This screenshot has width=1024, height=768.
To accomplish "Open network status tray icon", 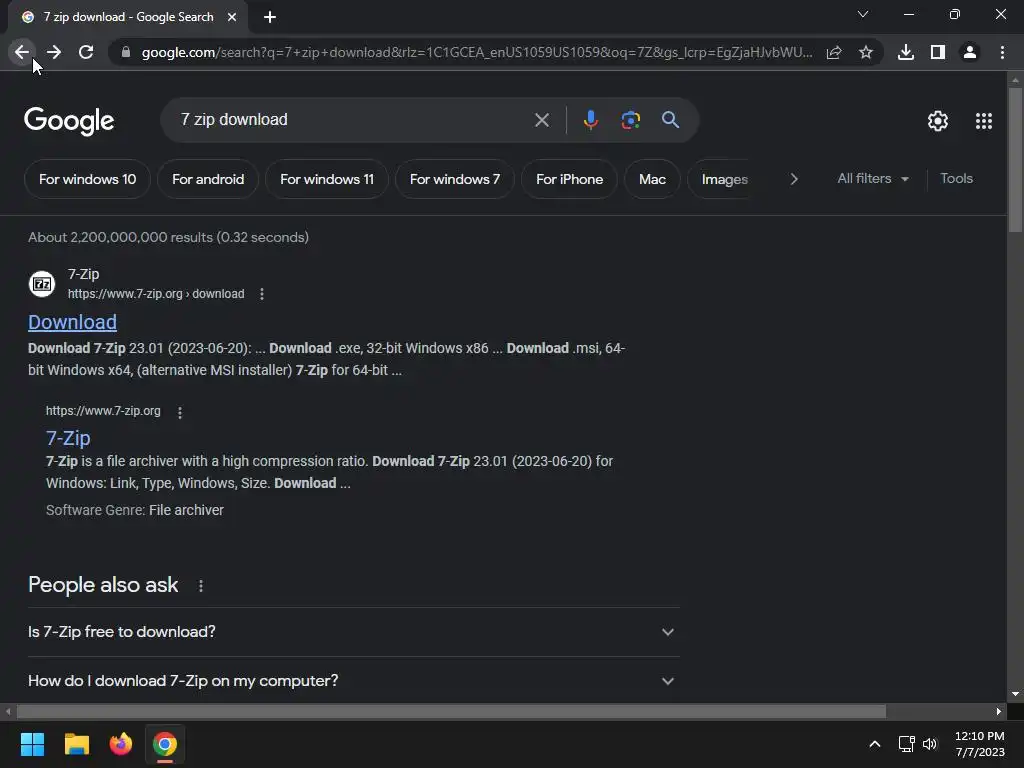I will click(906, 744).
